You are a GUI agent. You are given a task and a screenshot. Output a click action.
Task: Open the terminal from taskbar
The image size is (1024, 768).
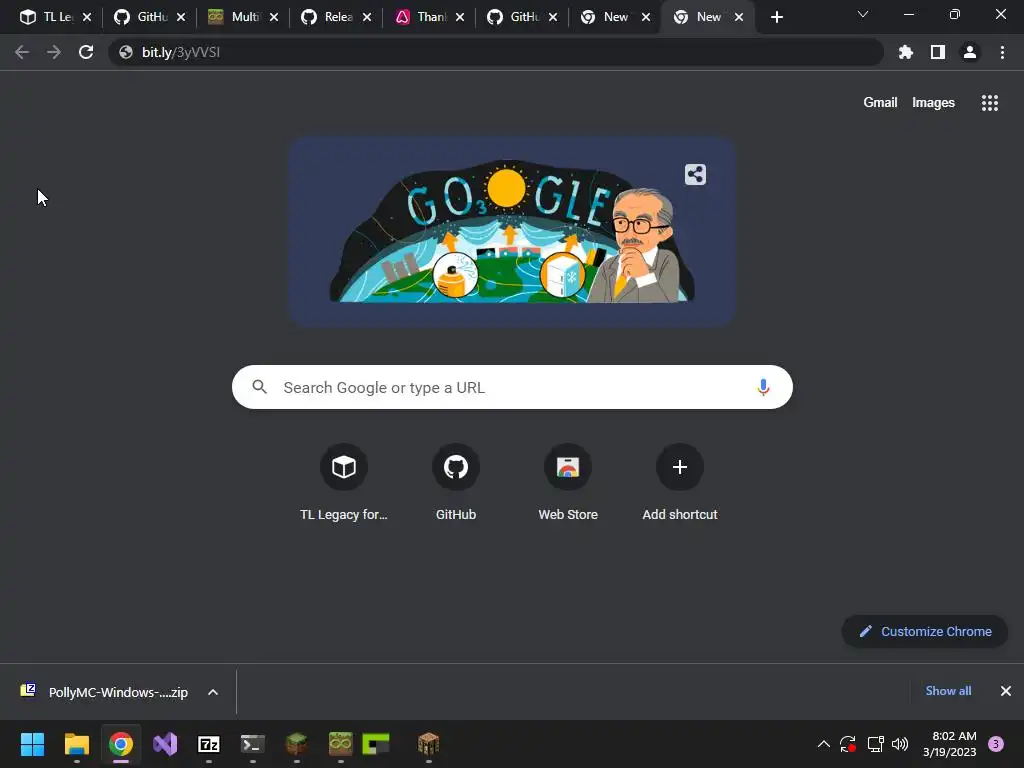pos(253,744)
